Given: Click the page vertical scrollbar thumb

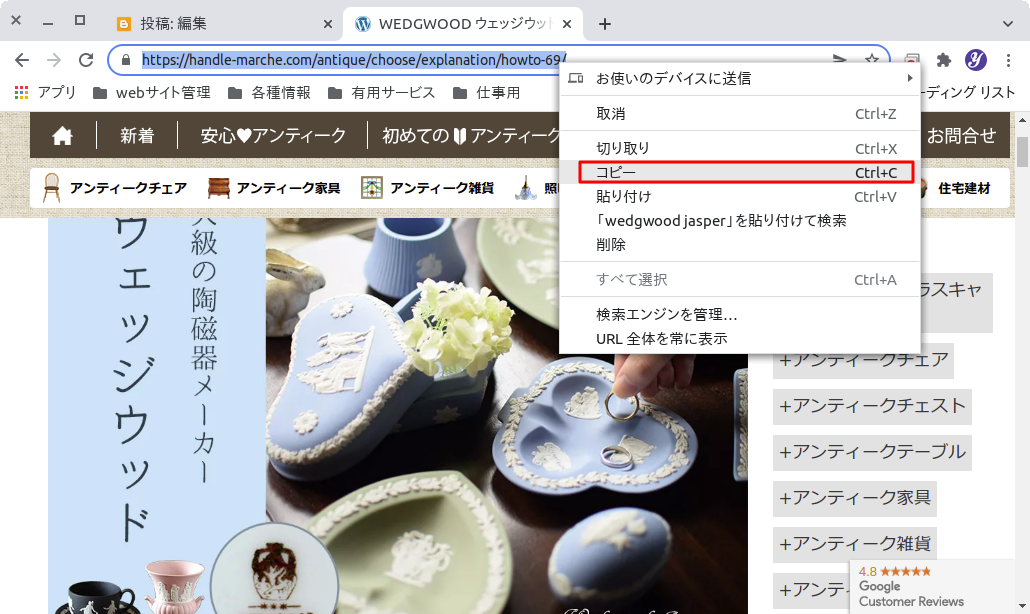Looking at the screenshot, I should pos(1022,152).
